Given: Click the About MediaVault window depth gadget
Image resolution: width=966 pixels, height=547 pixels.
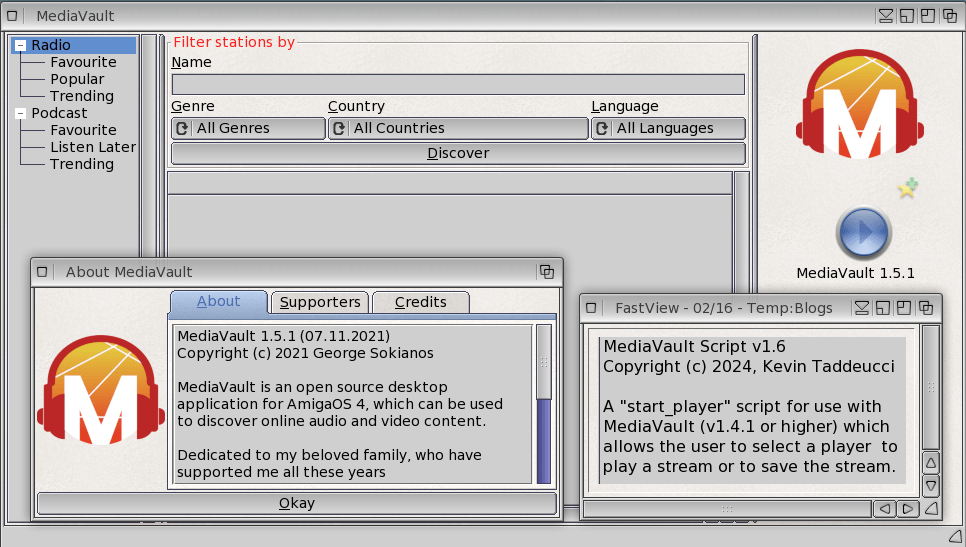Looking at the screenshot, I should tap(547, 272).
